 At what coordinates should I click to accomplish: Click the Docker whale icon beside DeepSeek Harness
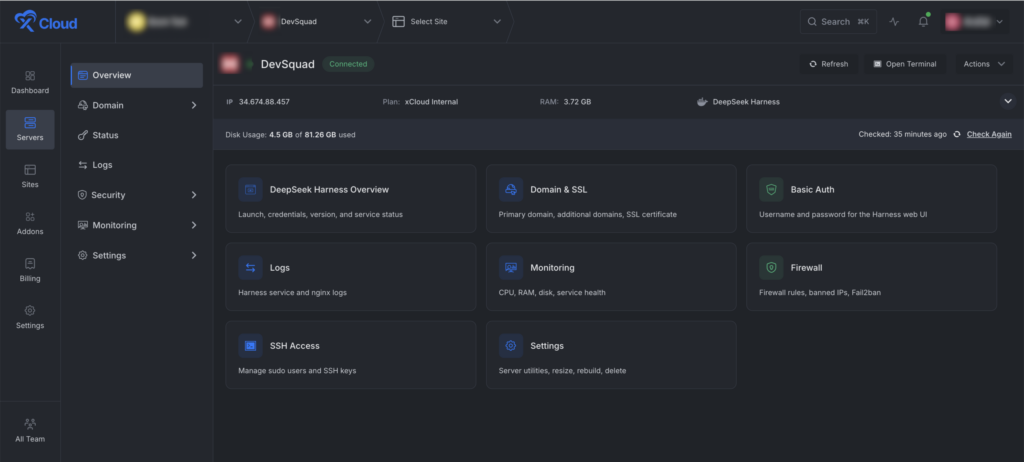pyautogui.click(x=703, y=102)
